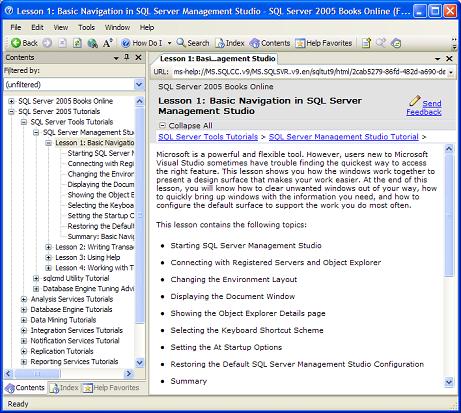Click the Contents toolbar button
This screenshot has height=413, width=461.
(x=270, y=43)
